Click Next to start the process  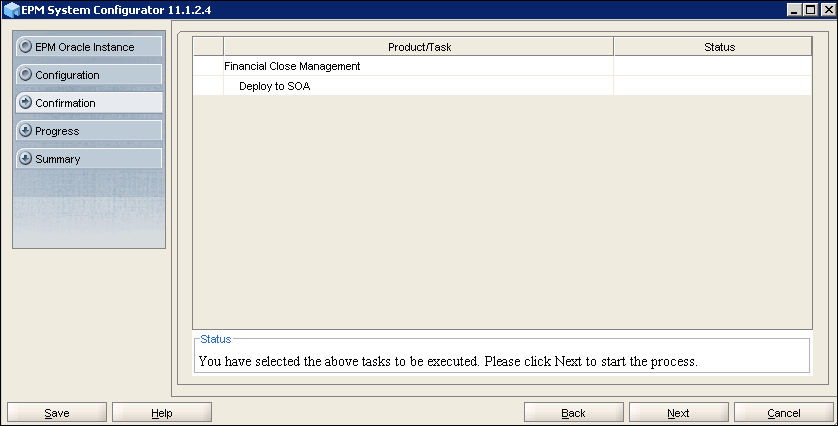click(x=679, y=413)
